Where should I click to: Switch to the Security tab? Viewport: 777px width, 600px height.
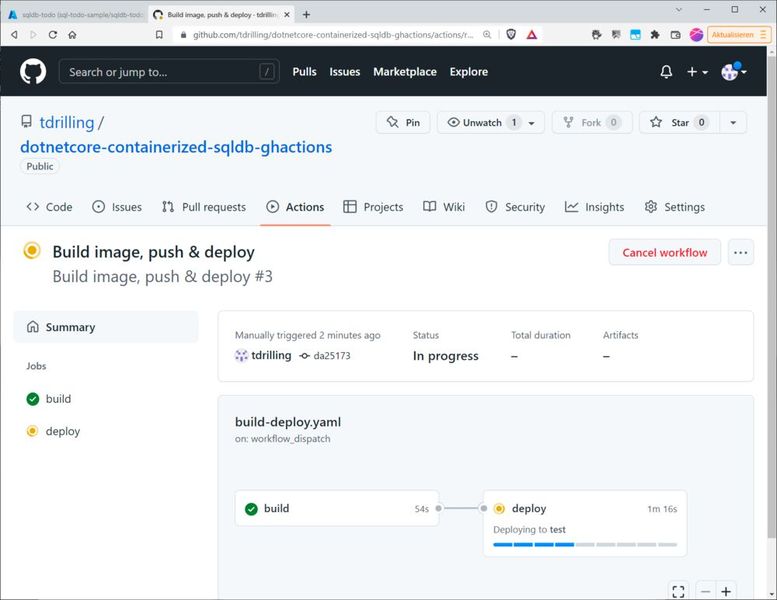(x=515, y=207)
